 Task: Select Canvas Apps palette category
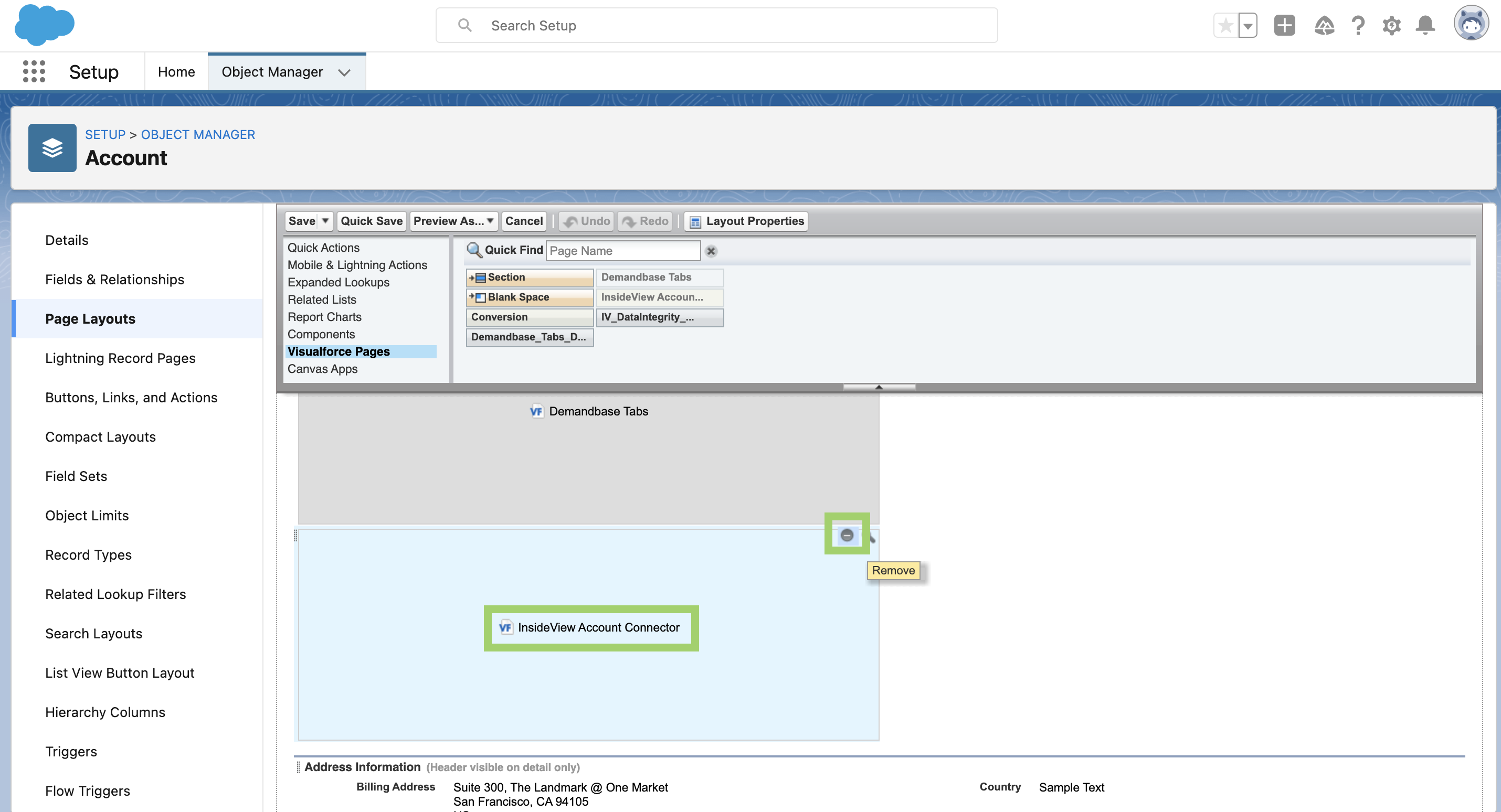pyautogui.click(x=322, y=369)
